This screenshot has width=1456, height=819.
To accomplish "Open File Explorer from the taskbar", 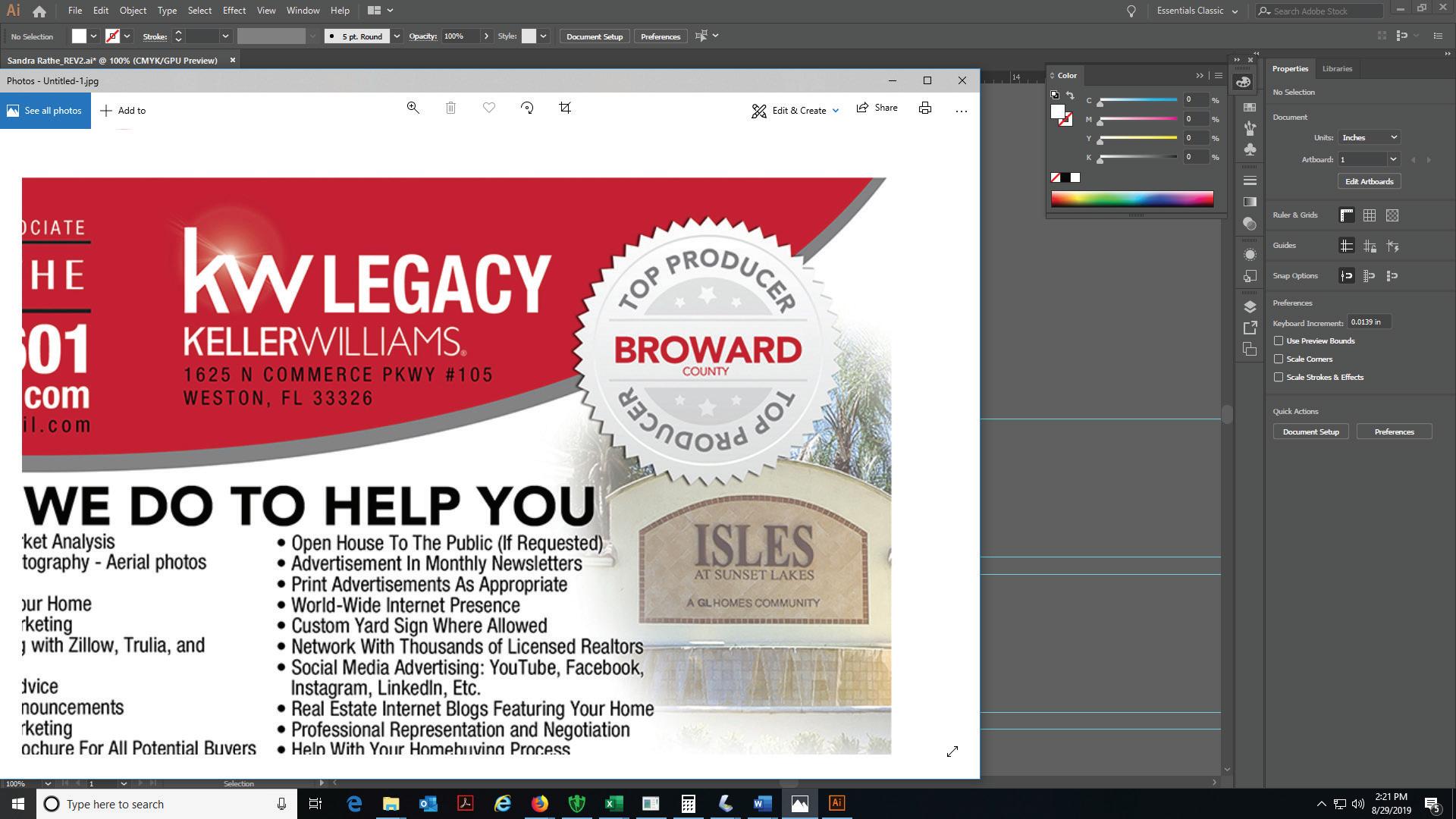I will pos(391,803).
